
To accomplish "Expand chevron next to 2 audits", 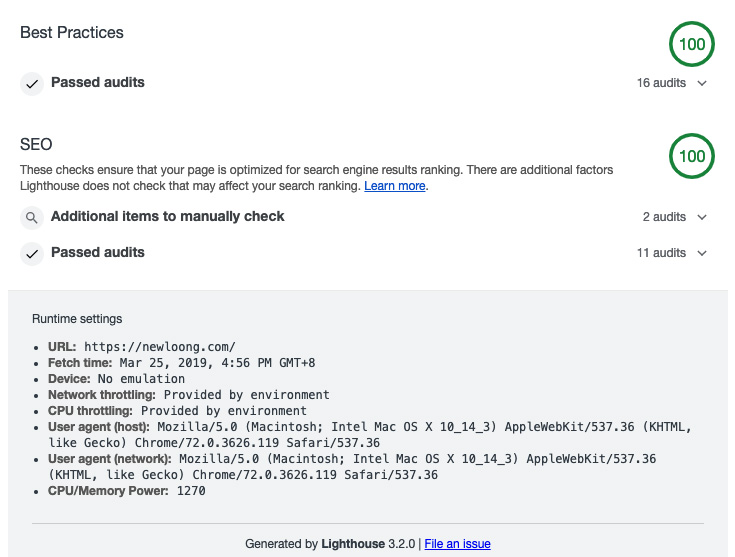I will tap(702, 217).
